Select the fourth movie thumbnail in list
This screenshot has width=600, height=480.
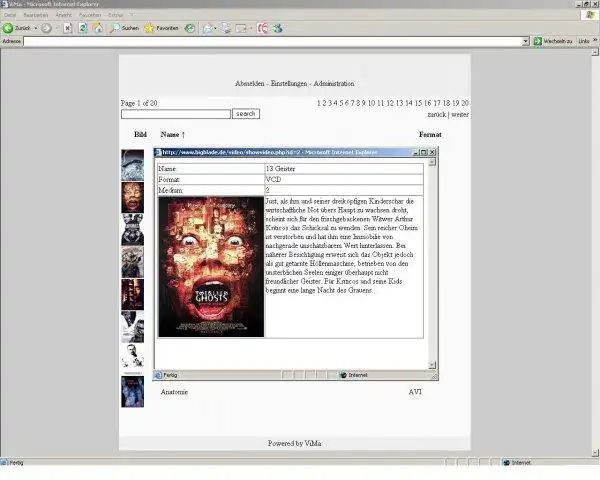tap(132, 262)
